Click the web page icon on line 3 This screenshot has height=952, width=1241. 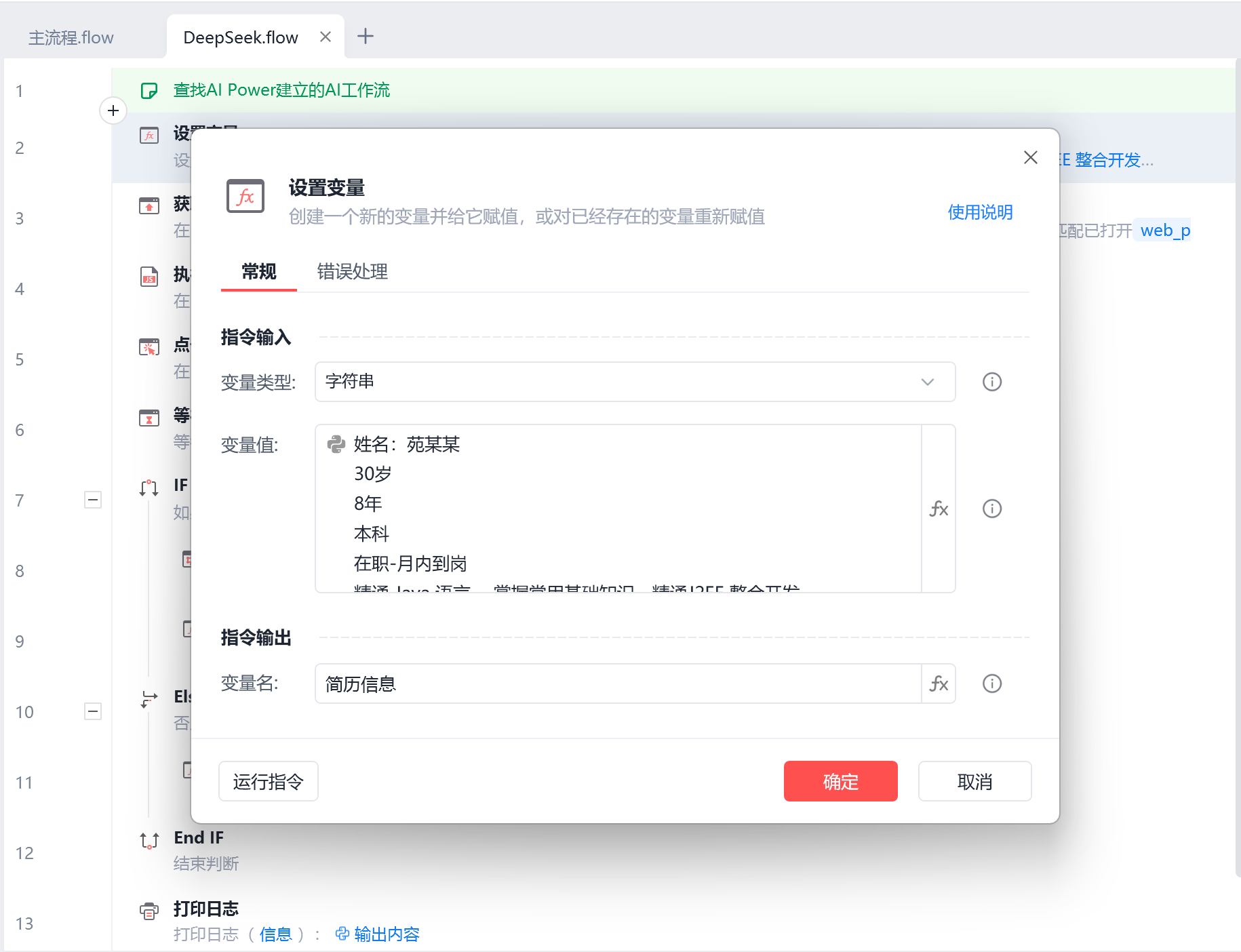[x=149, y=205]
